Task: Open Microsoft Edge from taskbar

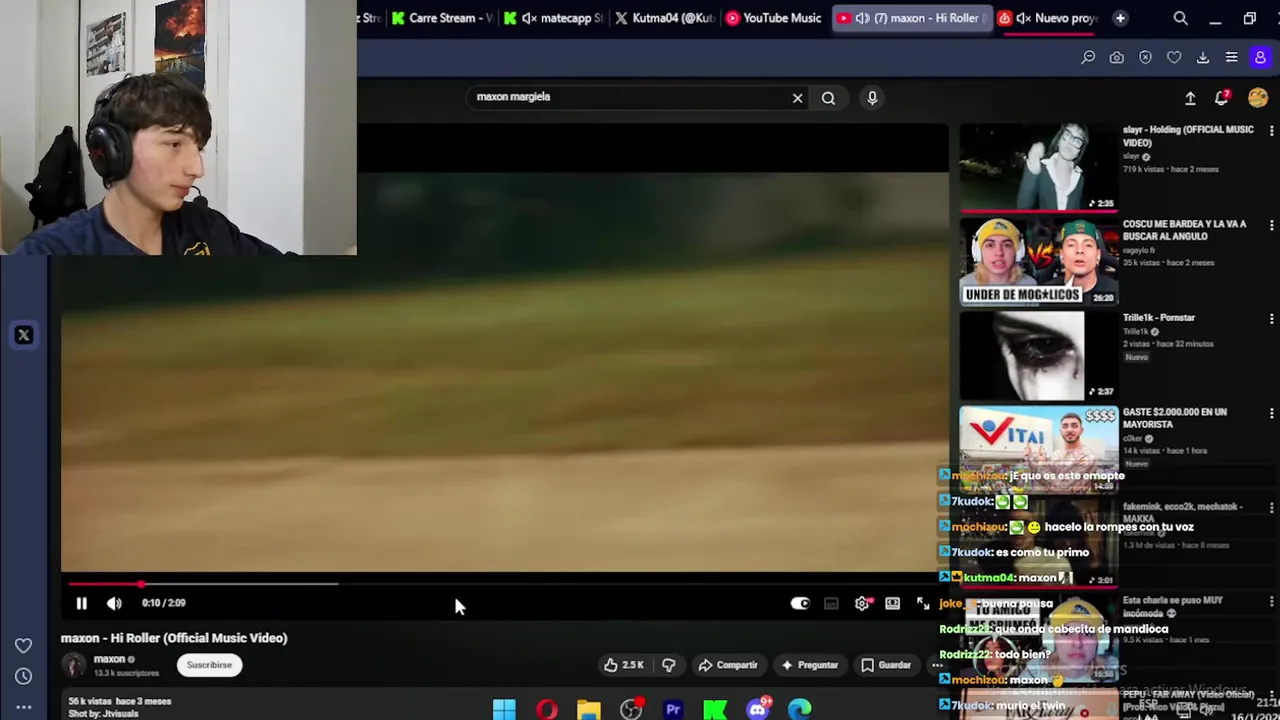Action: [800, 709]
